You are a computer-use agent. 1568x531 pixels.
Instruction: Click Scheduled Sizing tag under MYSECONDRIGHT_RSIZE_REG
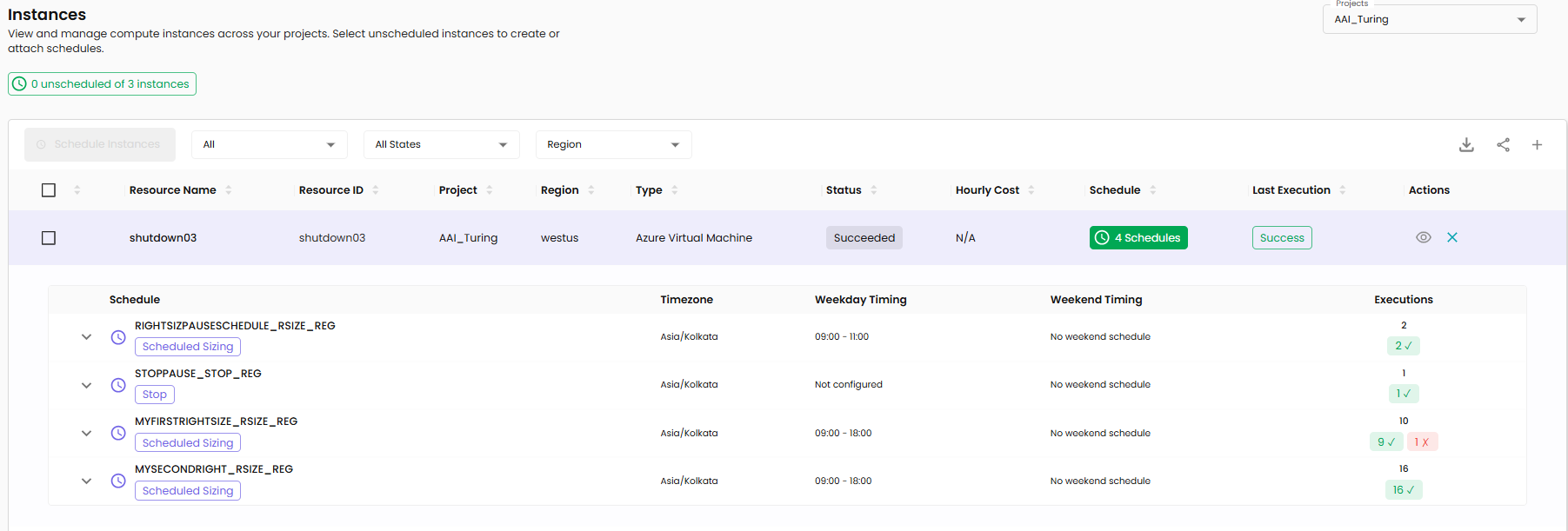(188, 491)
